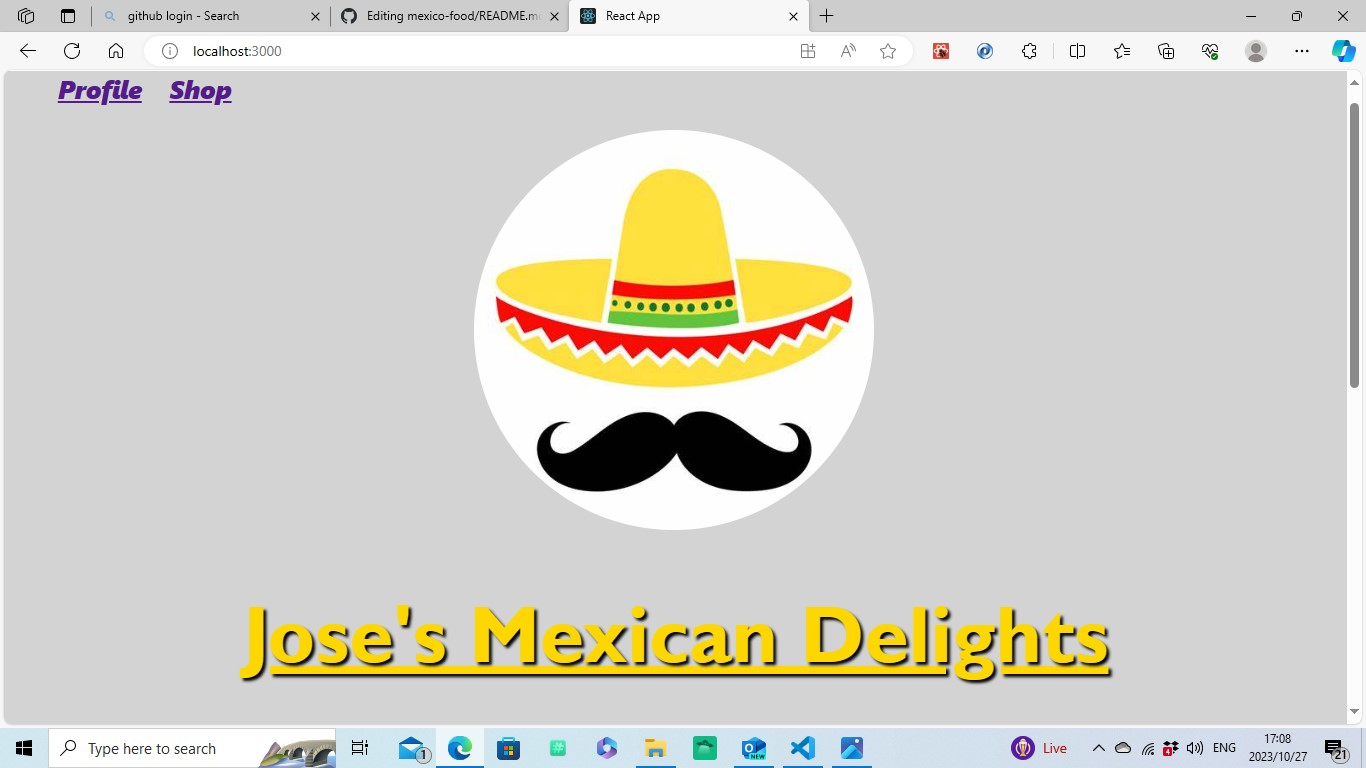1366x768 pixels.
Task: Expand hidden icons in the system tray
Action: point(1098,748)
